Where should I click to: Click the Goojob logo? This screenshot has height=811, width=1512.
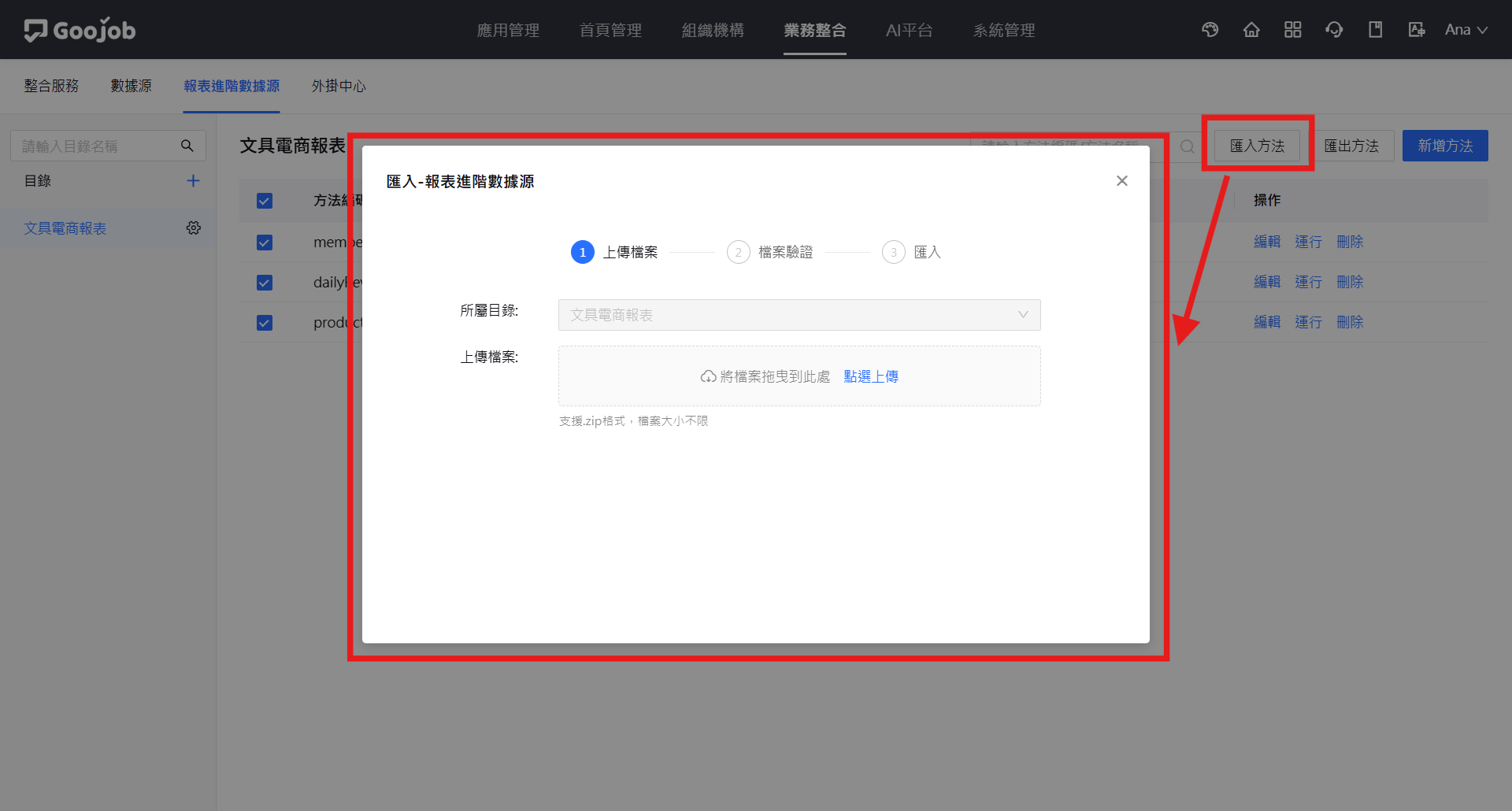(x=80, y=30)
